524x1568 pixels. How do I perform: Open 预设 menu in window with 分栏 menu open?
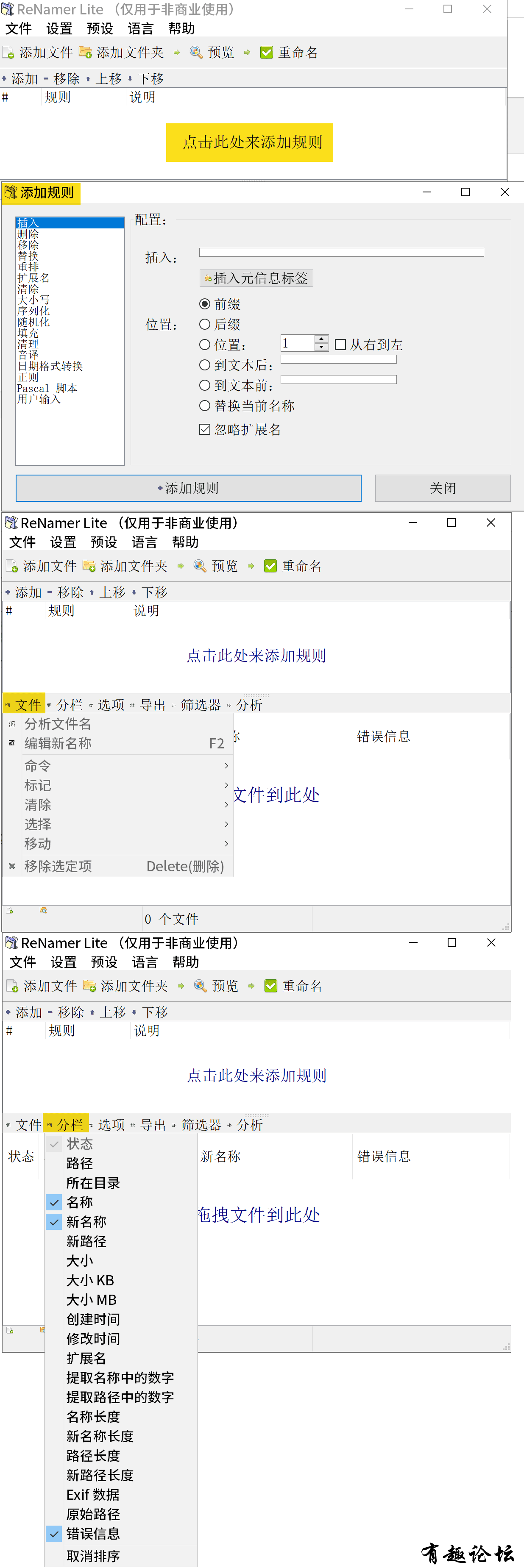tap(104, 962)
